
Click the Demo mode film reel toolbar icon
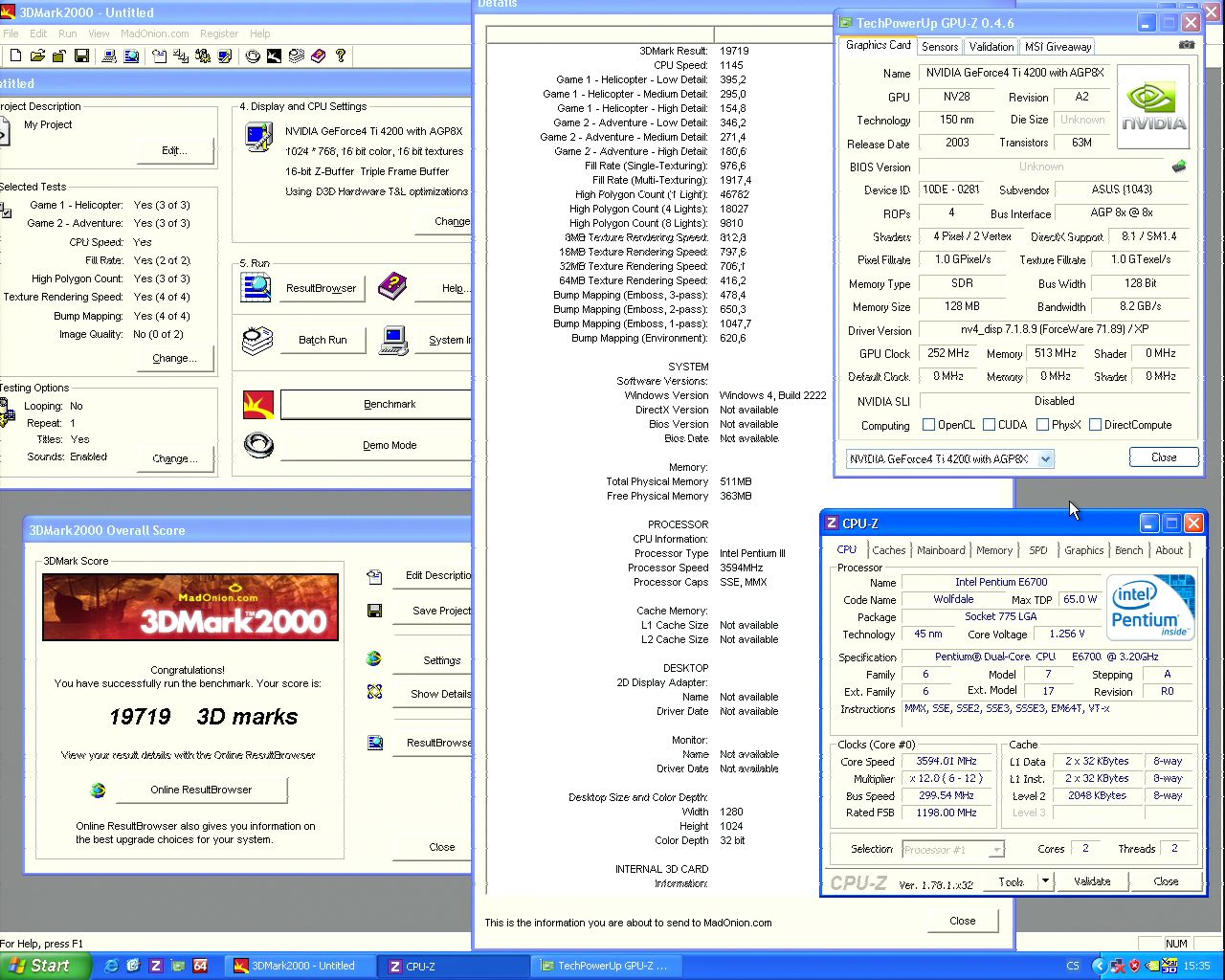pos(253,56)
